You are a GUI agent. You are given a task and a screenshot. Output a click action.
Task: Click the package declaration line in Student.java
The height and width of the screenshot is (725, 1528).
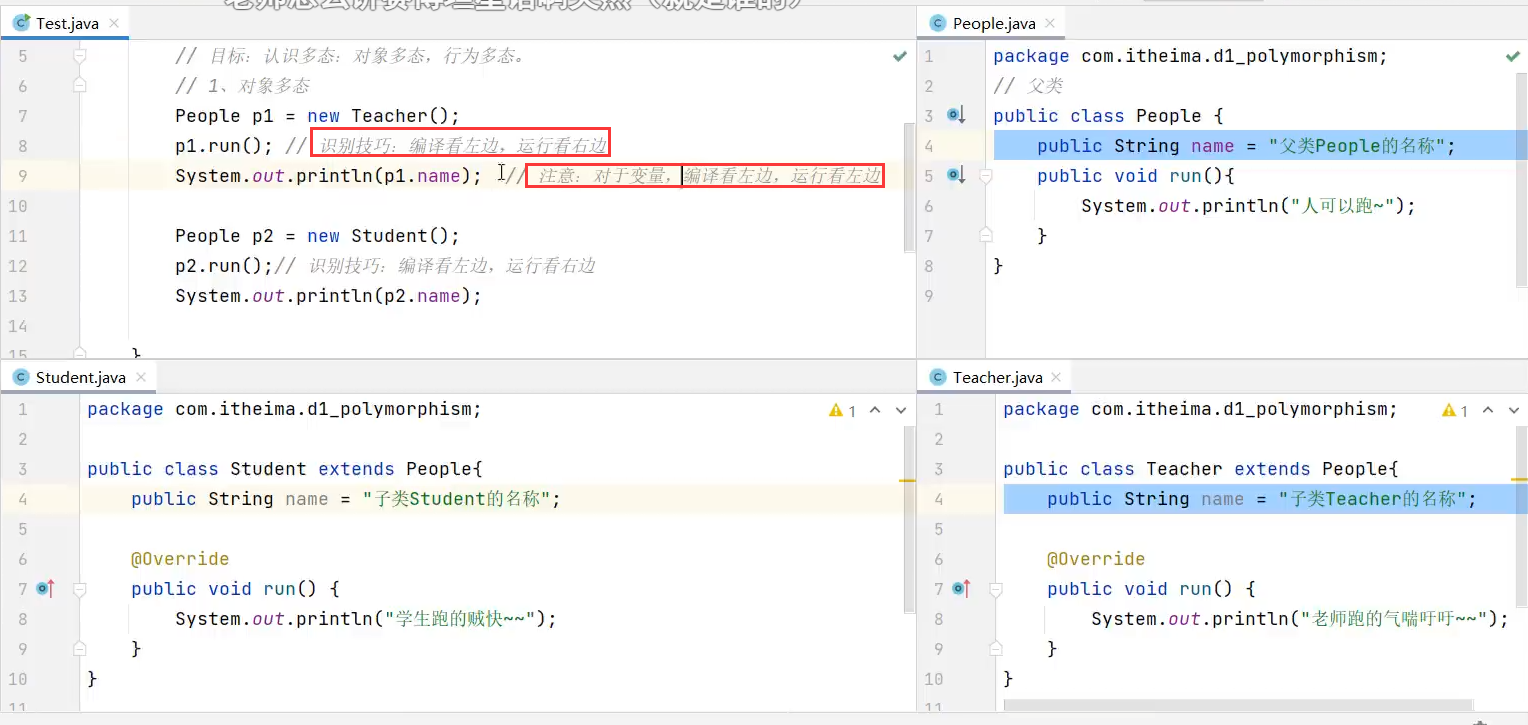pos(284,409)
